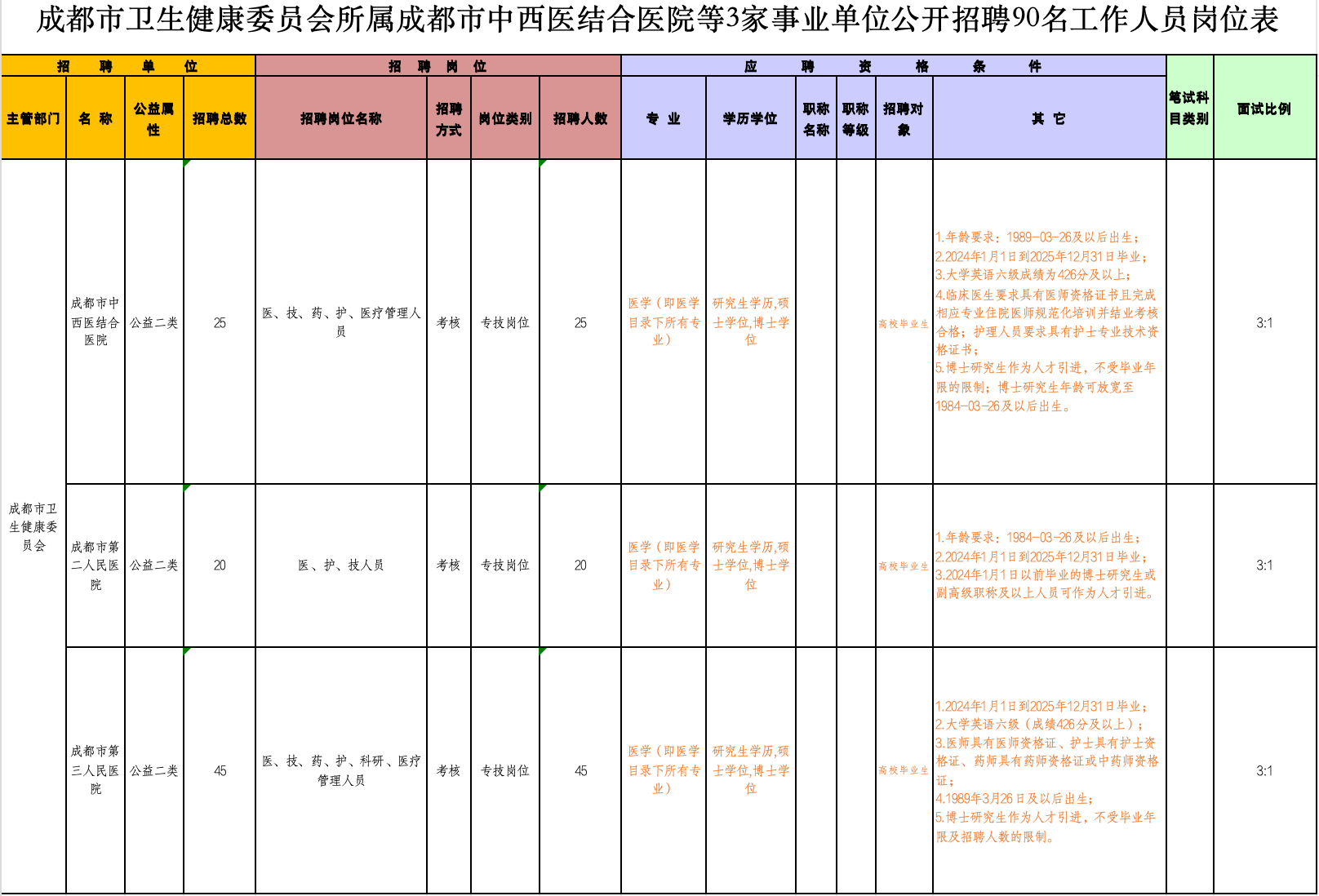Viewport: 1319px width, 896px height.
Task: Select the 应聘资格条件 group header
Action: [893, 66]
